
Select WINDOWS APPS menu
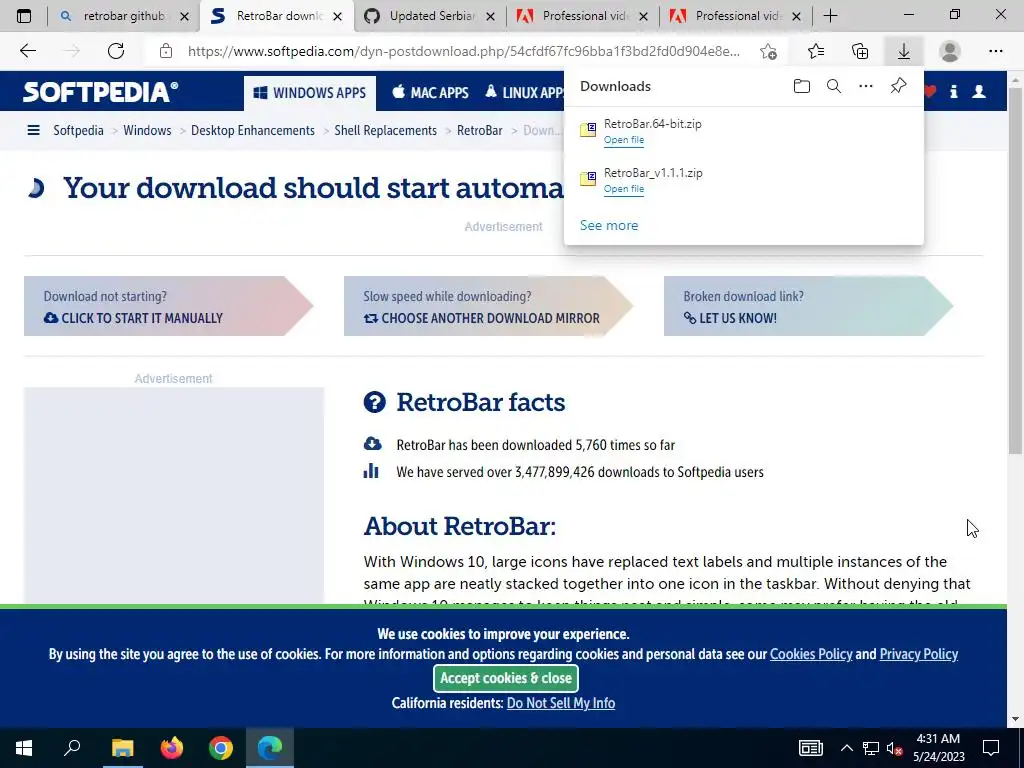[x=310, y=93]
